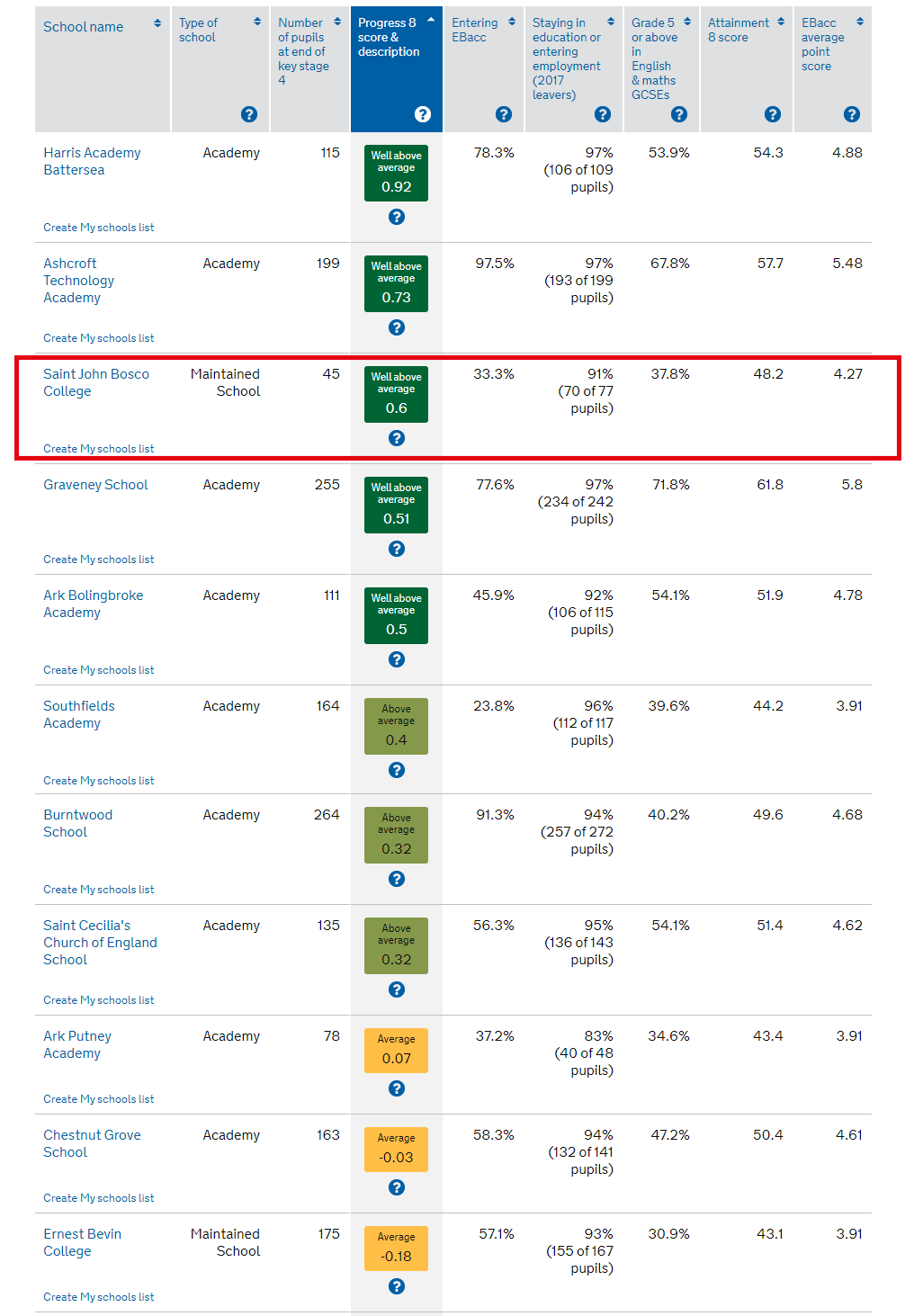914x1316 pixels.
Task: Open Progress 8 help for Burntwood School
Action: pos(397,879)
